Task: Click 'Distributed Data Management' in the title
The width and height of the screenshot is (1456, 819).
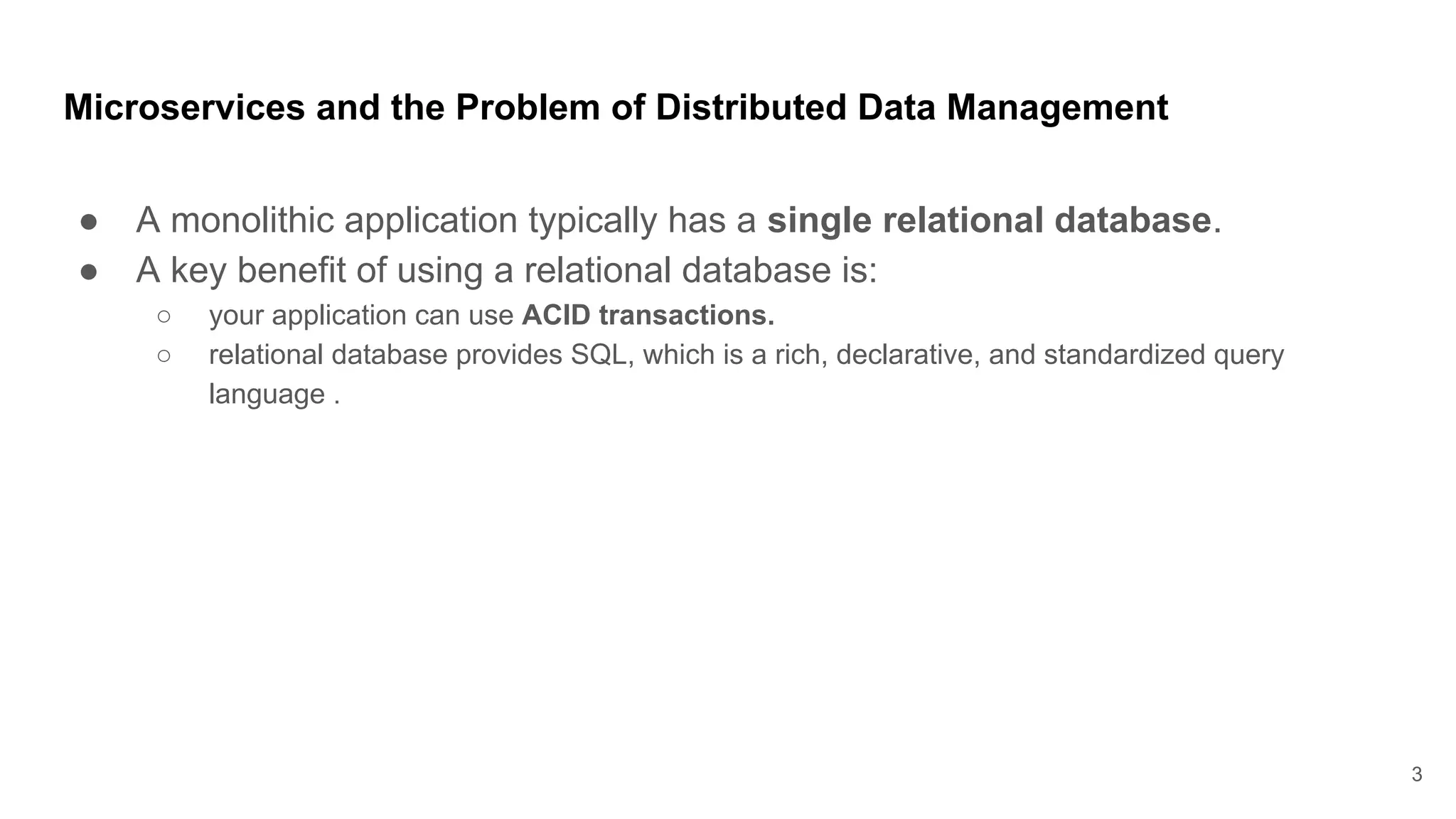Action: point(911,108)
